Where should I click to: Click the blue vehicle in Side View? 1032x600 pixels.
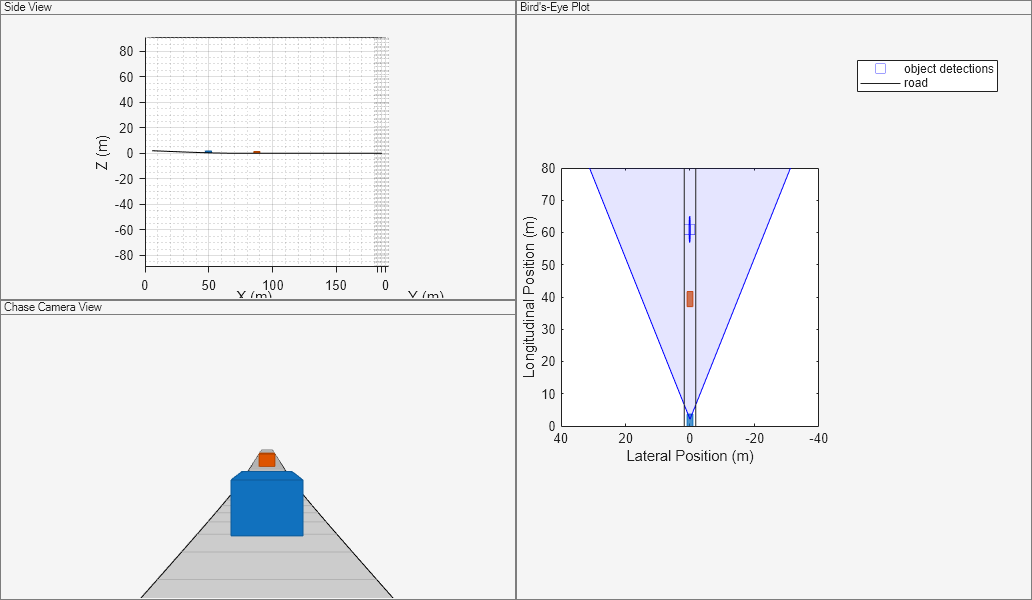click(x=208, y=151)
